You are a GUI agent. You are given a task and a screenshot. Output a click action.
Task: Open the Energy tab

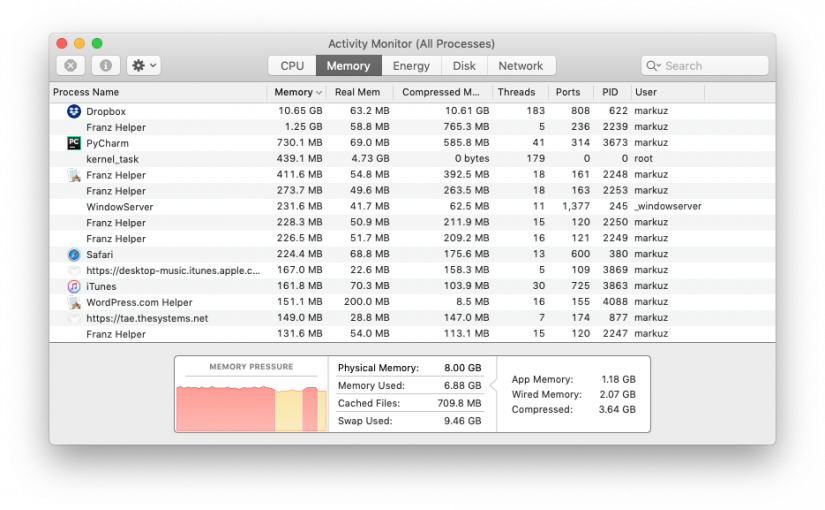[411, 66]
